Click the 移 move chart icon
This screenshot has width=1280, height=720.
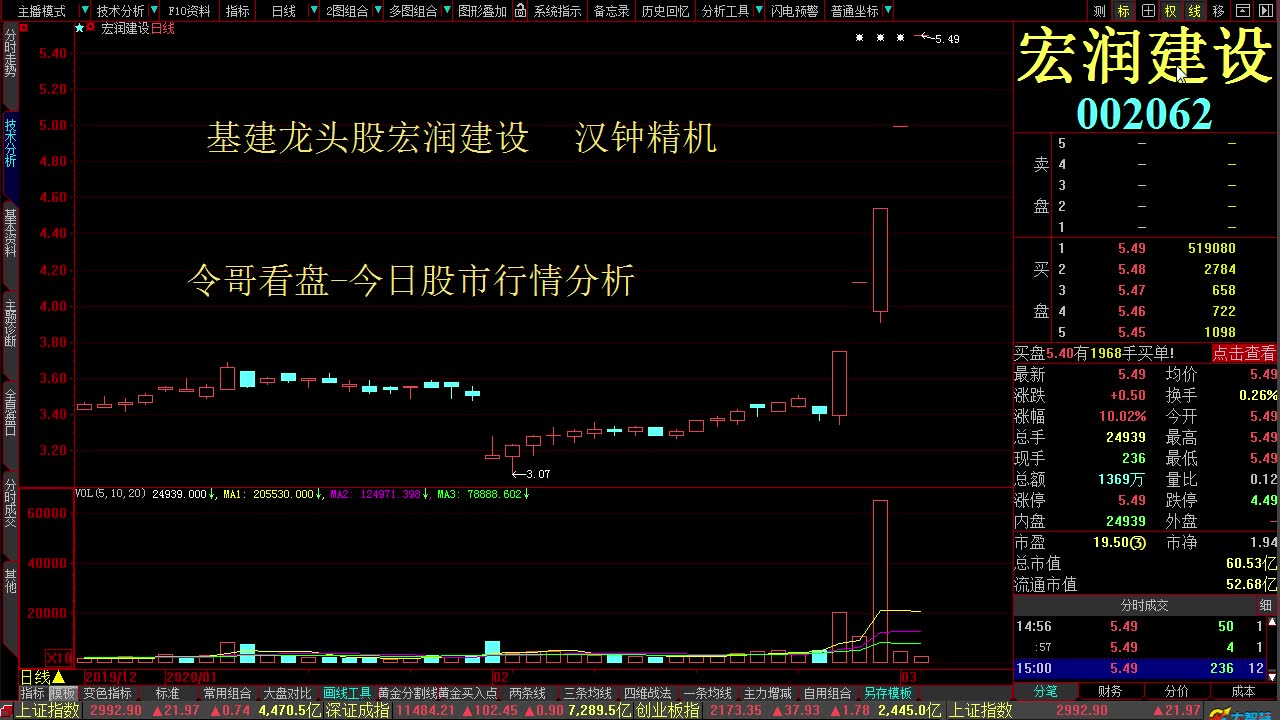(x=1218, y=11)
